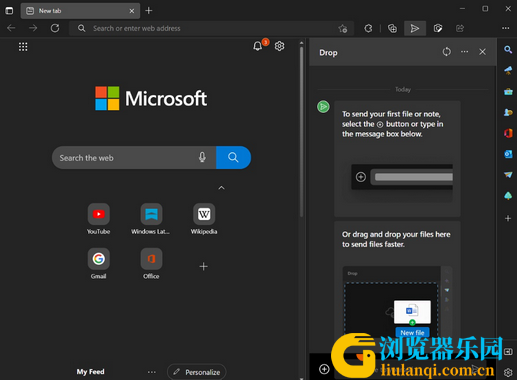Select the My Feed tab

[90, 372]
